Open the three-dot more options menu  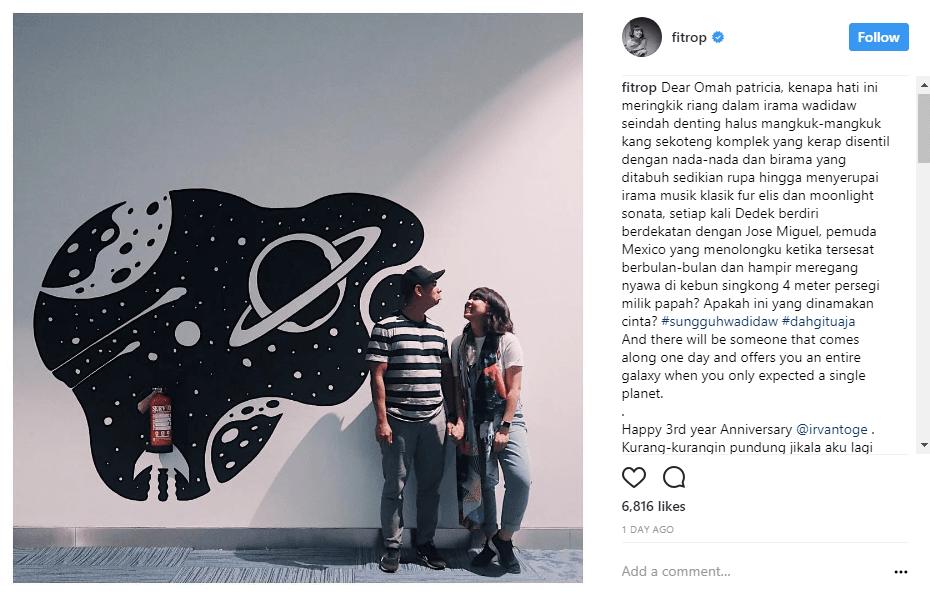[x=900, y=572]
